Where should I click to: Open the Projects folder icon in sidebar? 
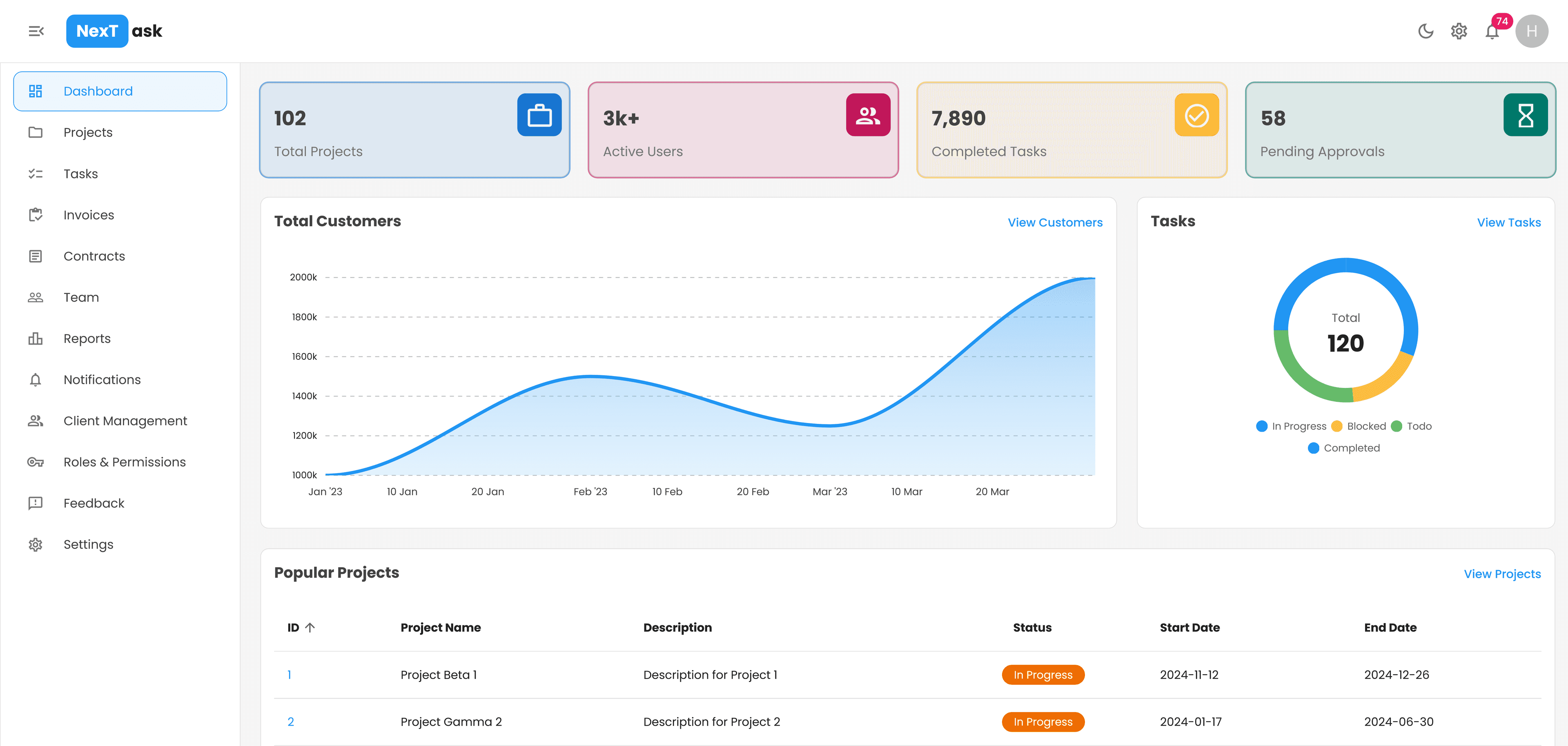pyautogui.click(x=35, y=132)
